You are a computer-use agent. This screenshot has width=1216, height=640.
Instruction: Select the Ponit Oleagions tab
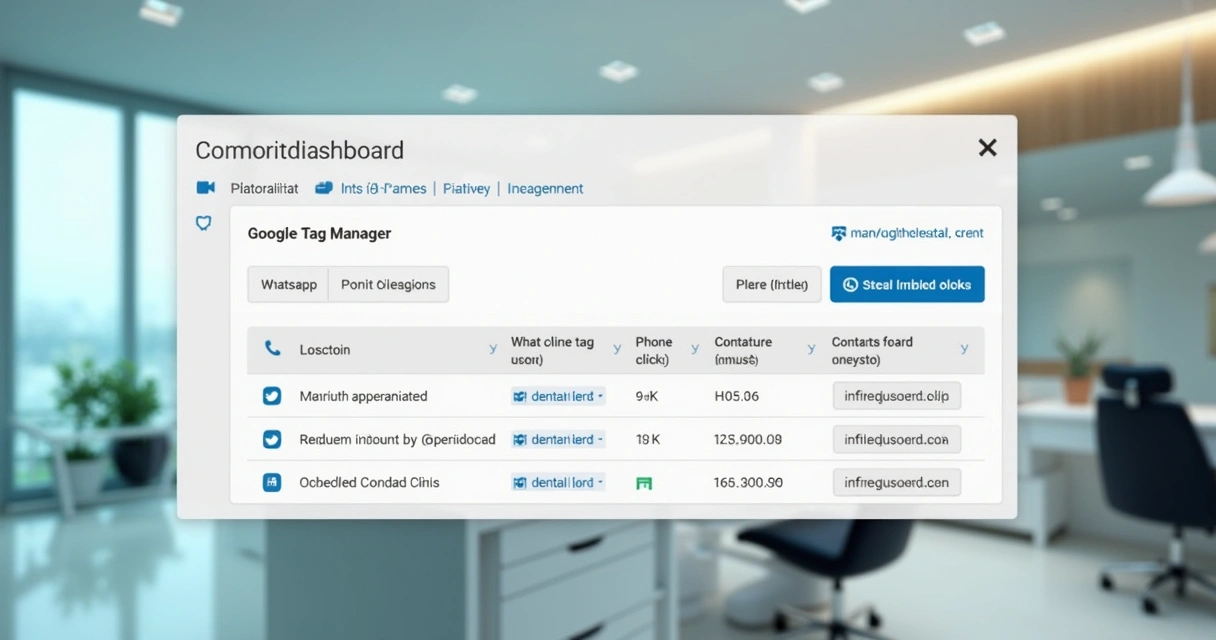click(x=389, y=284)
